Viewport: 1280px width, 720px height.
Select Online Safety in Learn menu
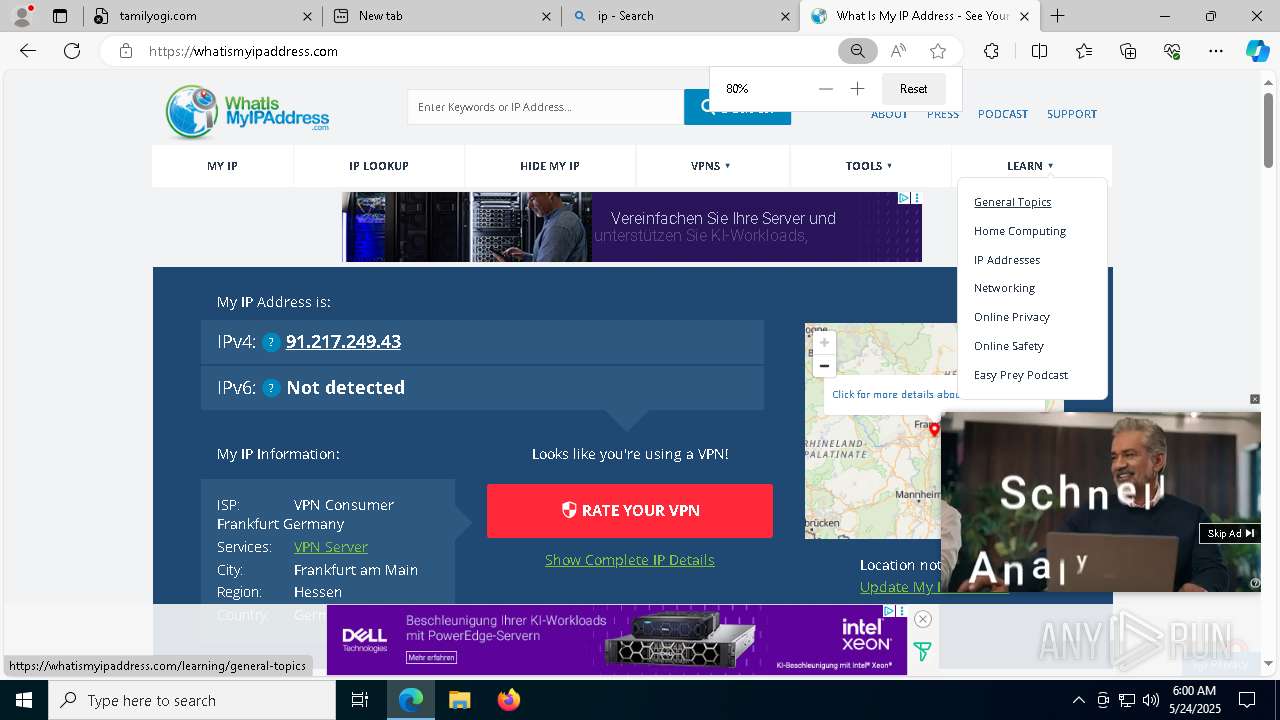pos(1009,346)
